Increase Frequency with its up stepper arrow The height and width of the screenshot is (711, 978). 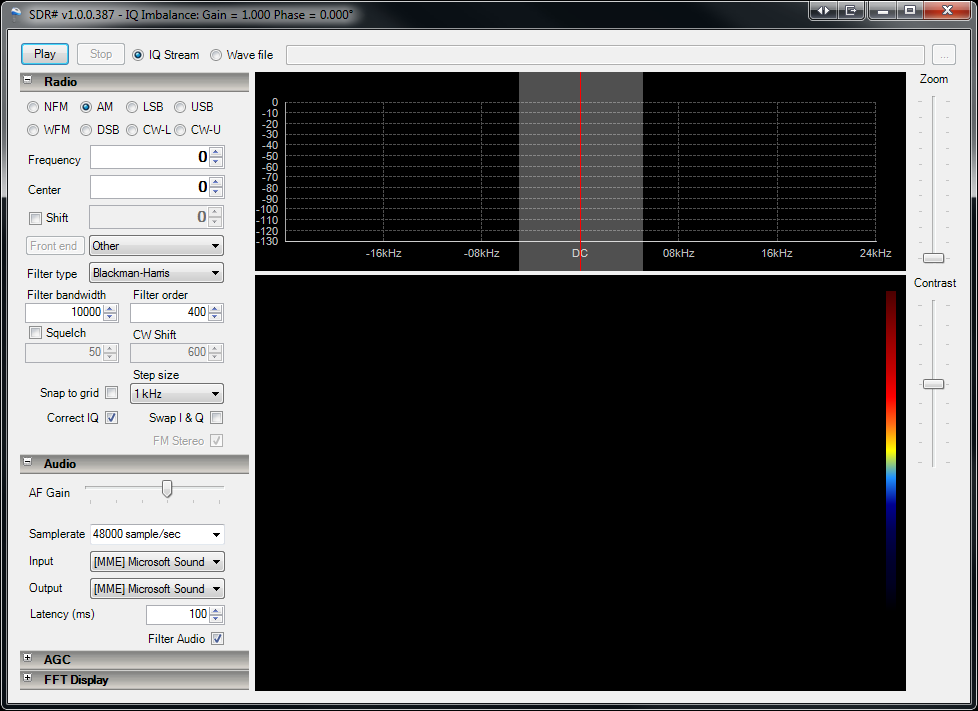[216, 152]
